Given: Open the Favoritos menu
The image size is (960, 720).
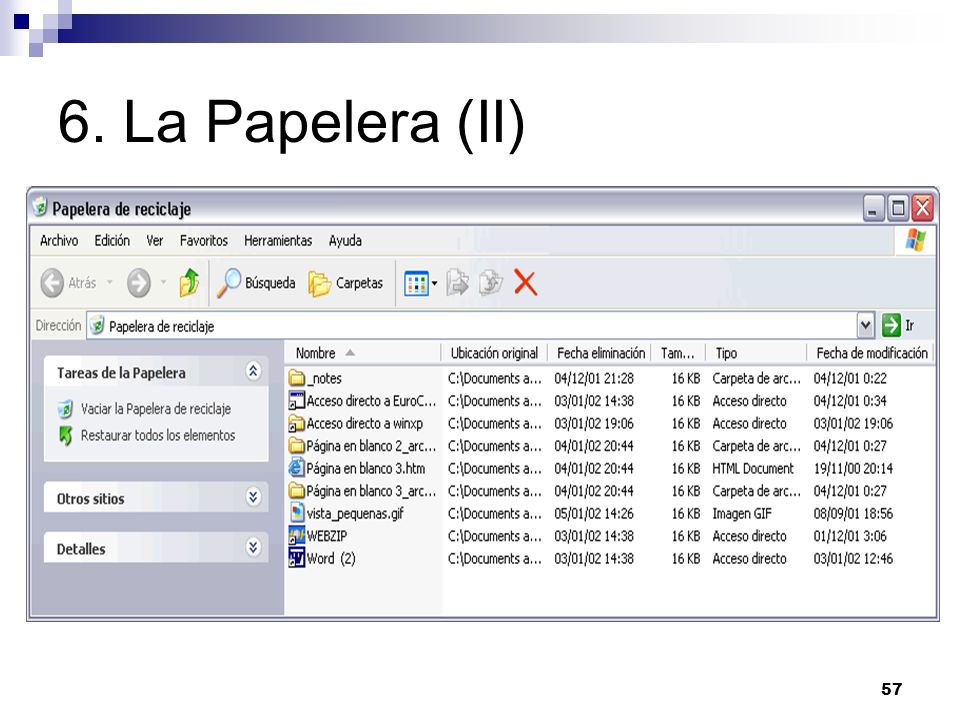Looking at the screenshot, I should [x=203, y=241].
